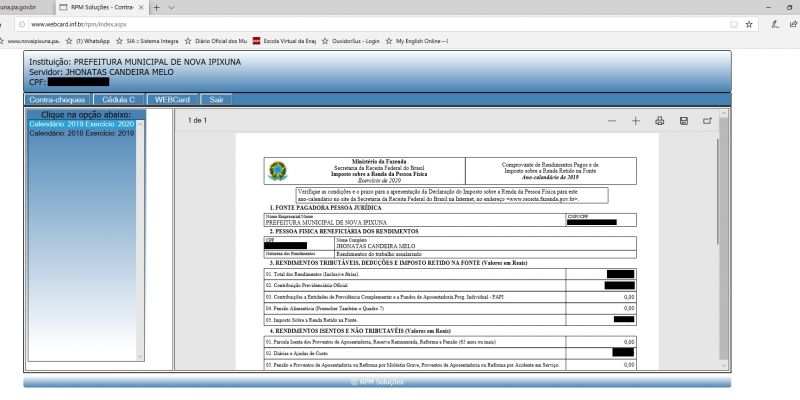Screen dimensions: 800x400
Task: Click the webcard.inf.br address bar
Action: tap(300, 23)
